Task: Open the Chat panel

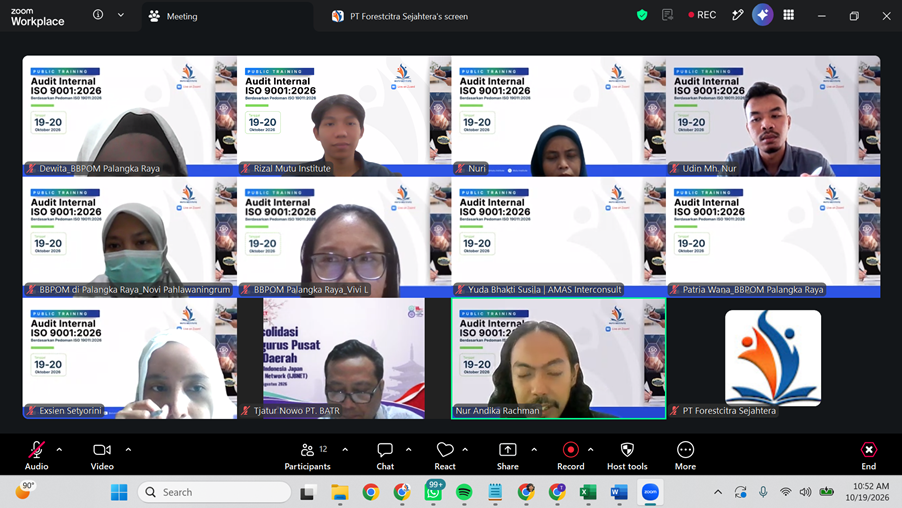Action: tap(385, 456)
